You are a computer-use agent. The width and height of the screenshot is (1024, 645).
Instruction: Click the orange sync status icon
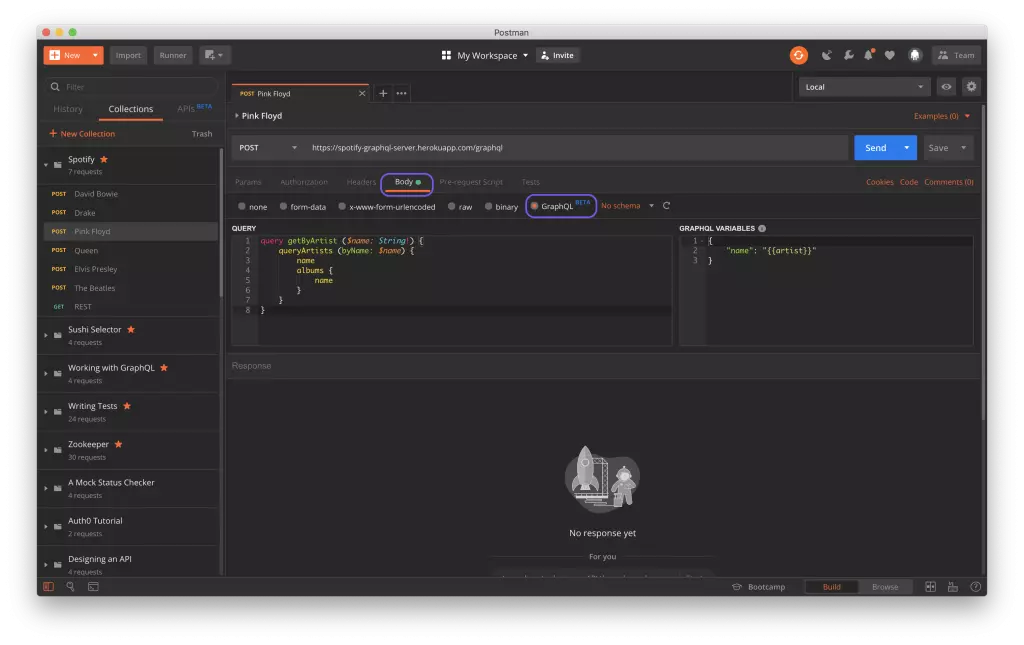pos(798,55)
